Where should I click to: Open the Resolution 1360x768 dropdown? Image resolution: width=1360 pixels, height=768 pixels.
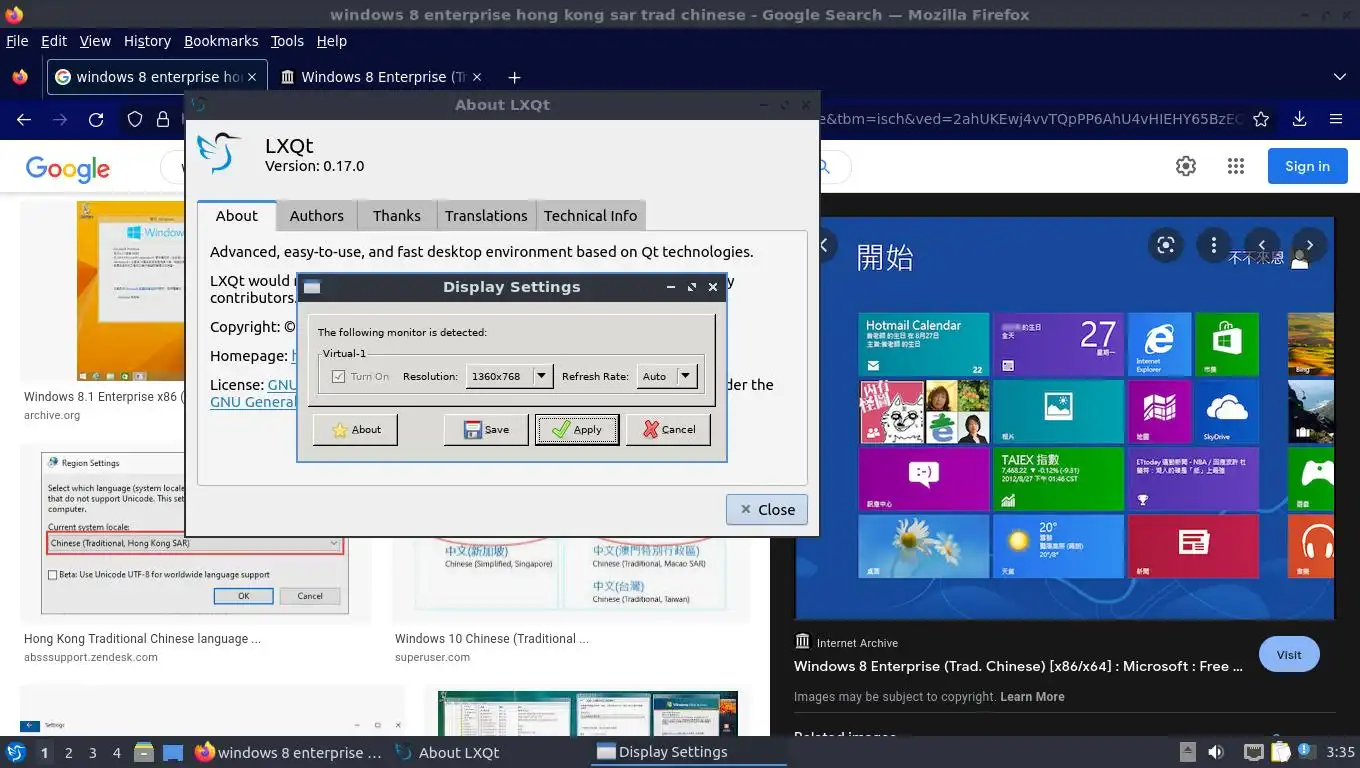tap(509, 376)
